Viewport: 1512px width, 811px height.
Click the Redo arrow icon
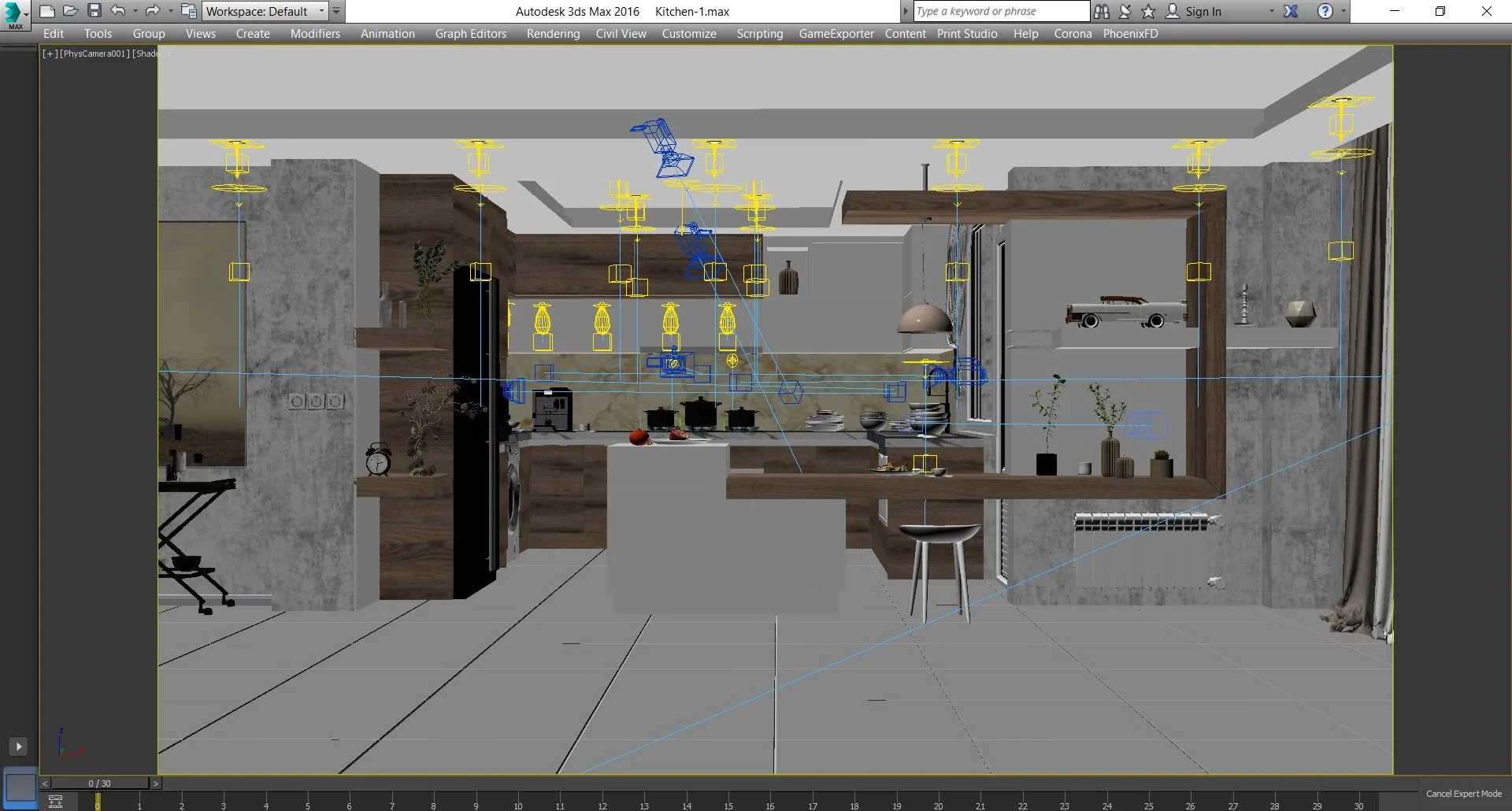click(151, 11)
